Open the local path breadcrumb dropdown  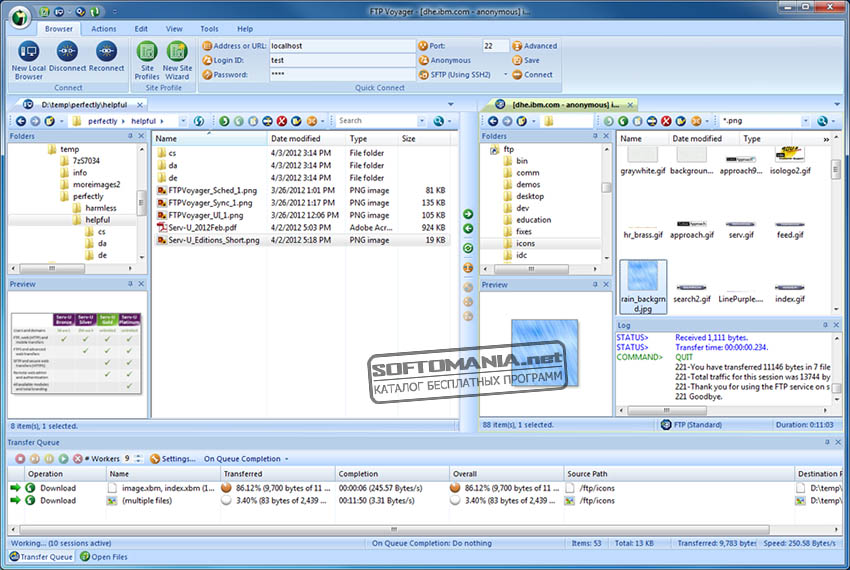click(183, 121)
